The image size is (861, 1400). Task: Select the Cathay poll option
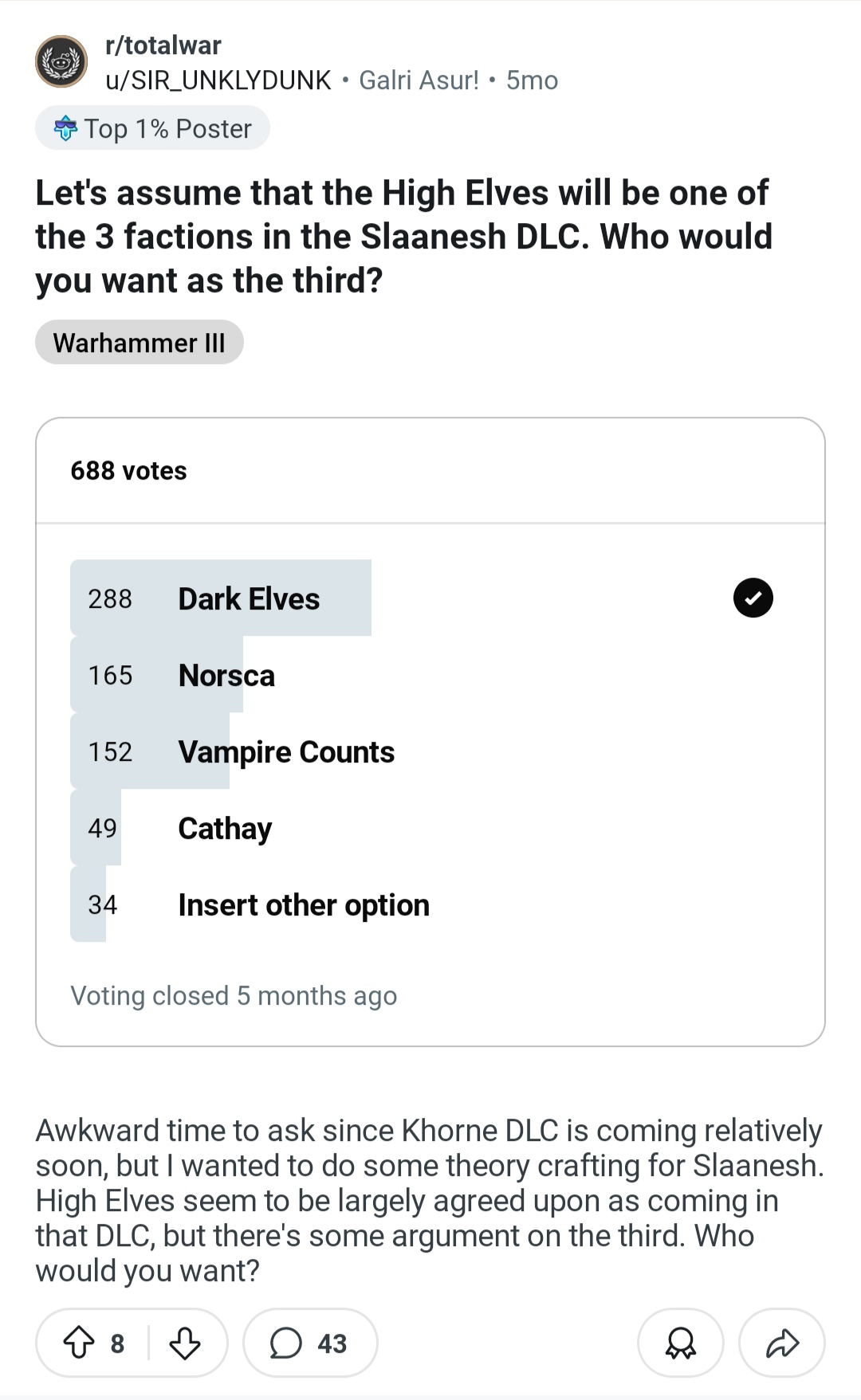coord(431,828)
